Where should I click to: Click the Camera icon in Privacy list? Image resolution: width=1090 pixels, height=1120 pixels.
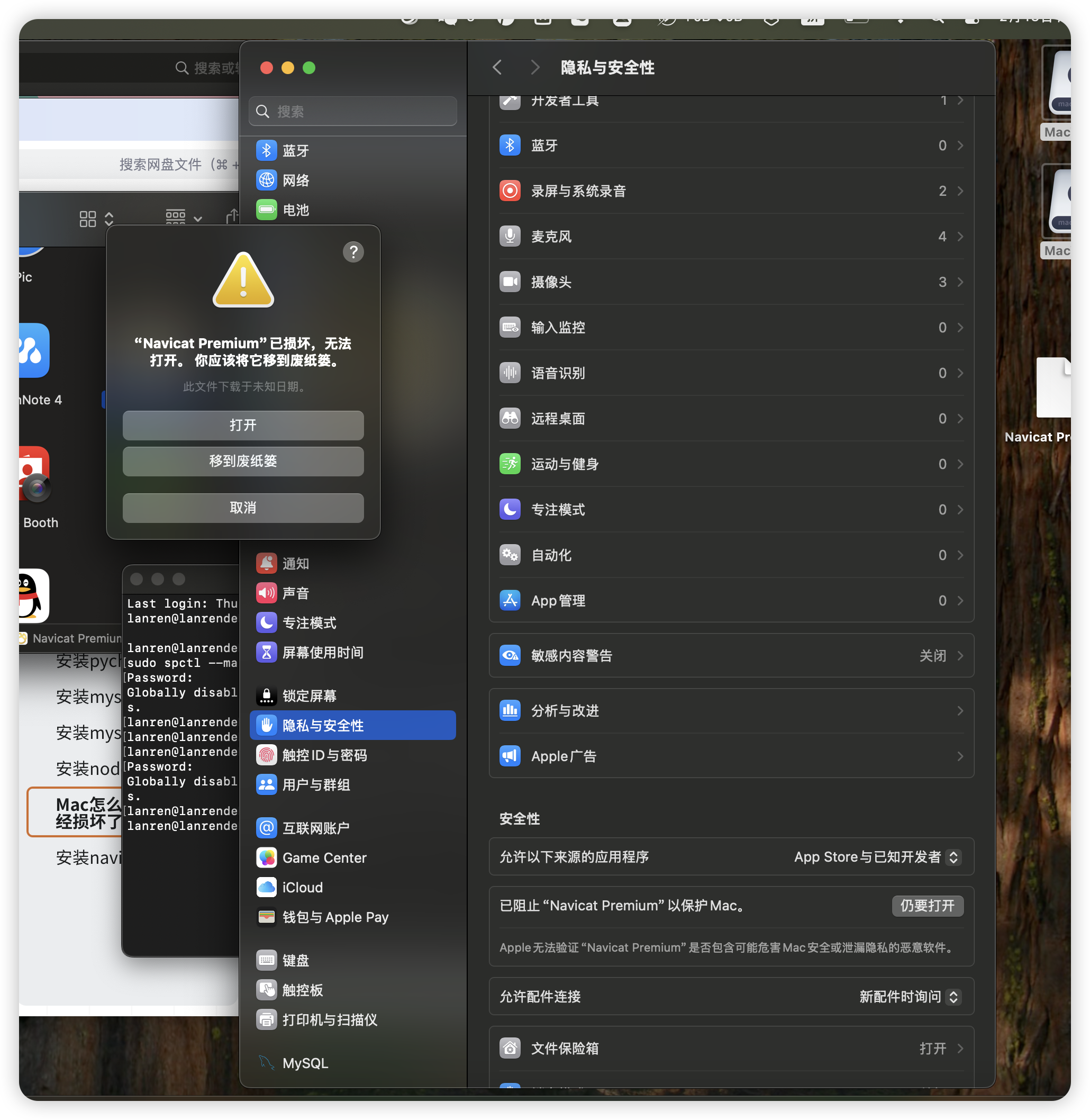pyautogui.click(x=510, y=282)
